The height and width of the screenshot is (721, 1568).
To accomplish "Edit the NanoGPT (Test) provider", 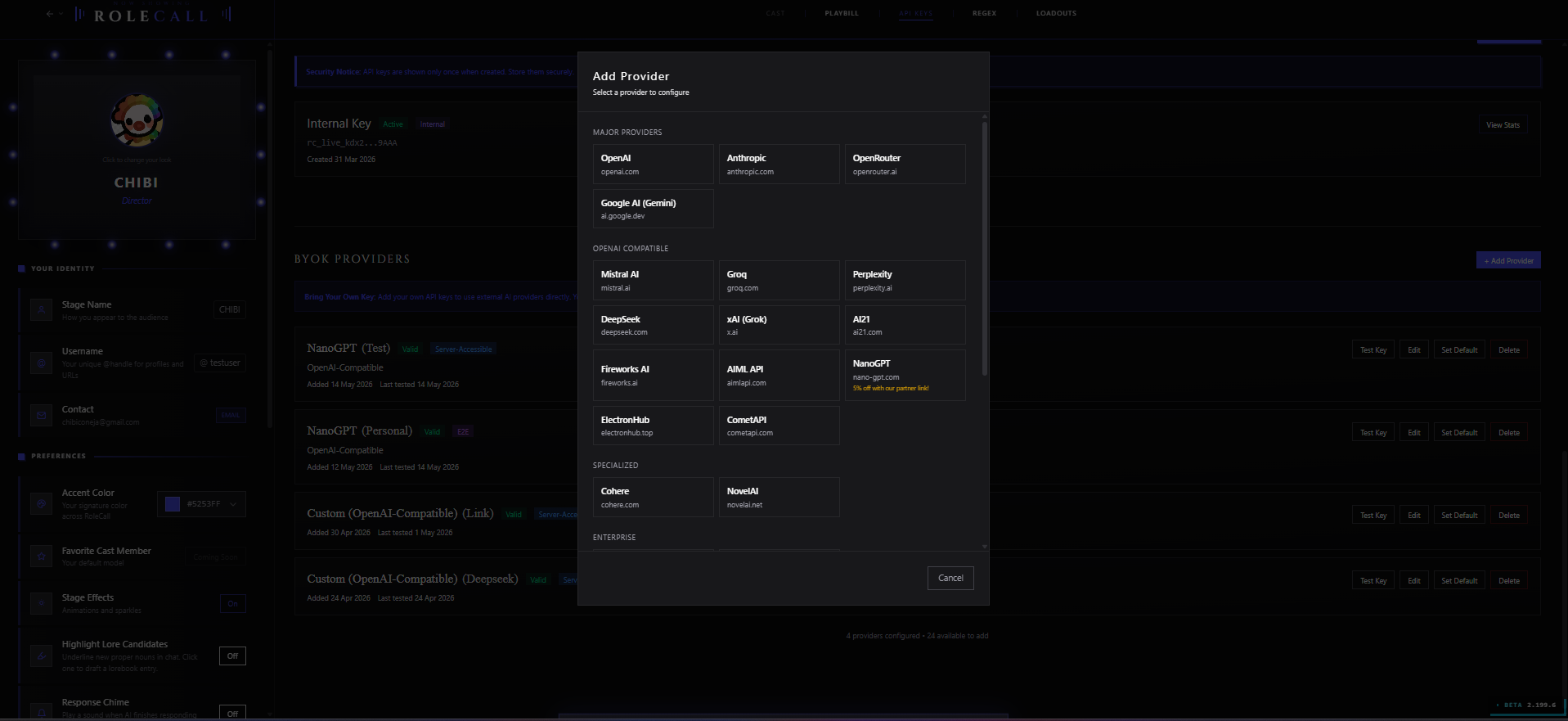I will pyautogui.click(x=1414, y=350).
